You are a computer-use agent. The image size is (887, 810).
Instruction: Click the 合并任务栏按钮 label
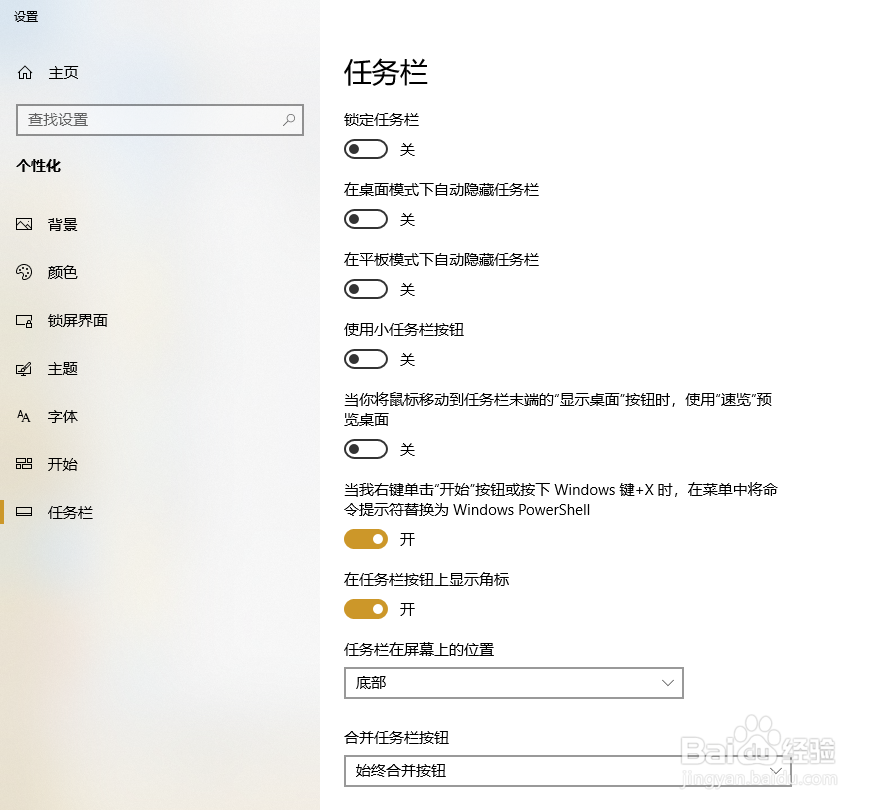397,738
